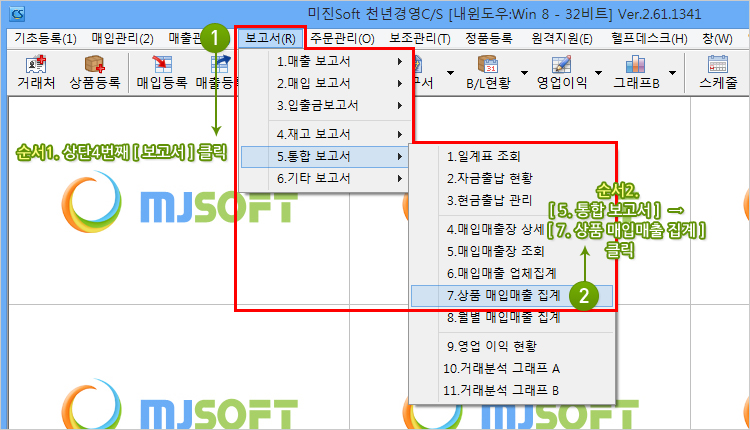Viewport: 750px width, 430px height.
Task: Select 8.월별 매입매출 집계 submenu entry
Action: click(x=512, y=317)
